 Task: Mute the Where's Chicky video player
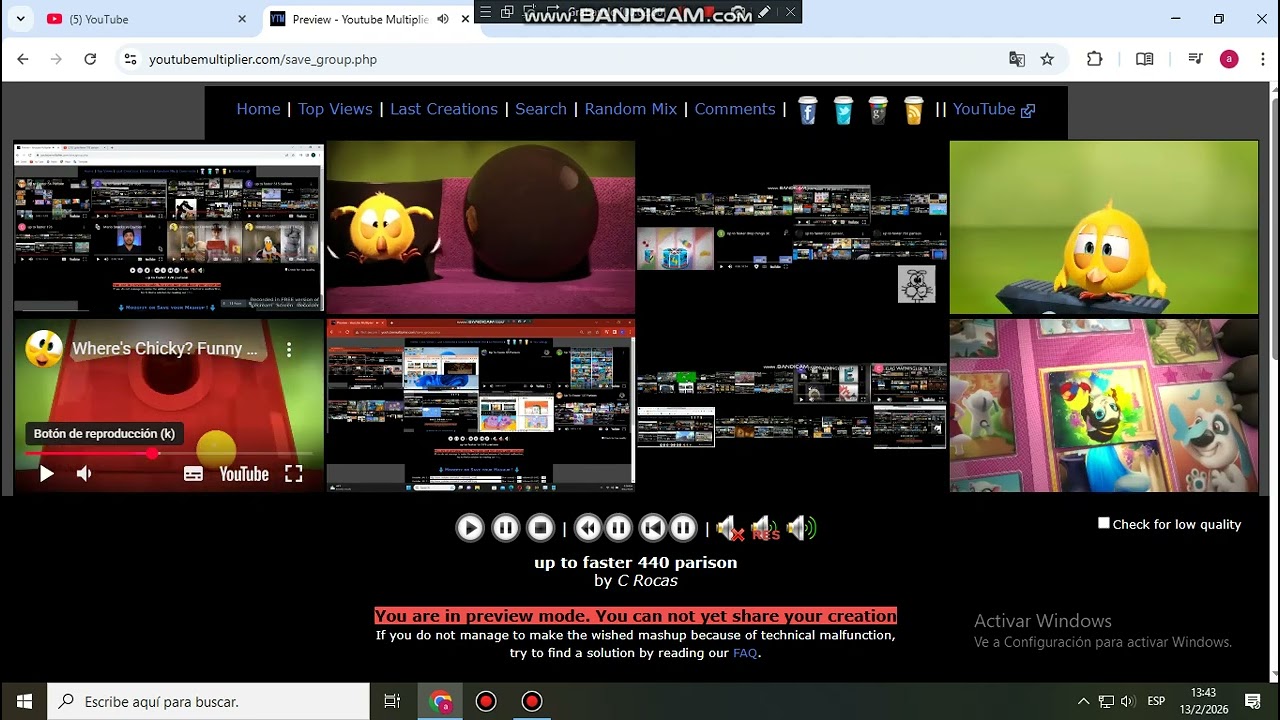point(84,474)
